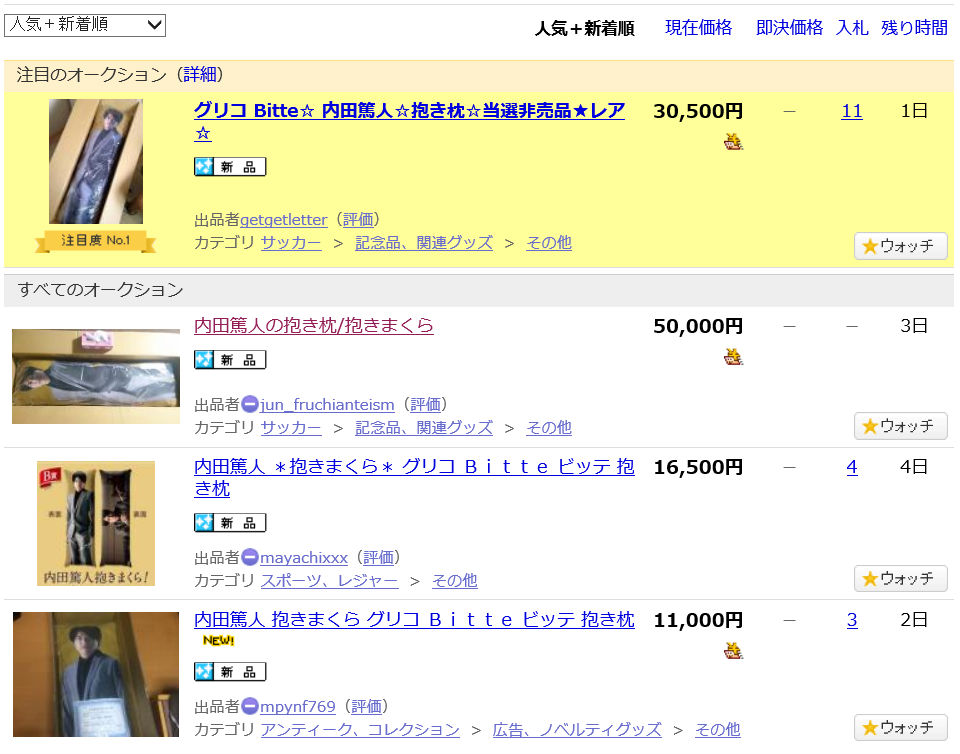
Task: Click the seller status icon beside mpynf769
Action: point(250,707)
